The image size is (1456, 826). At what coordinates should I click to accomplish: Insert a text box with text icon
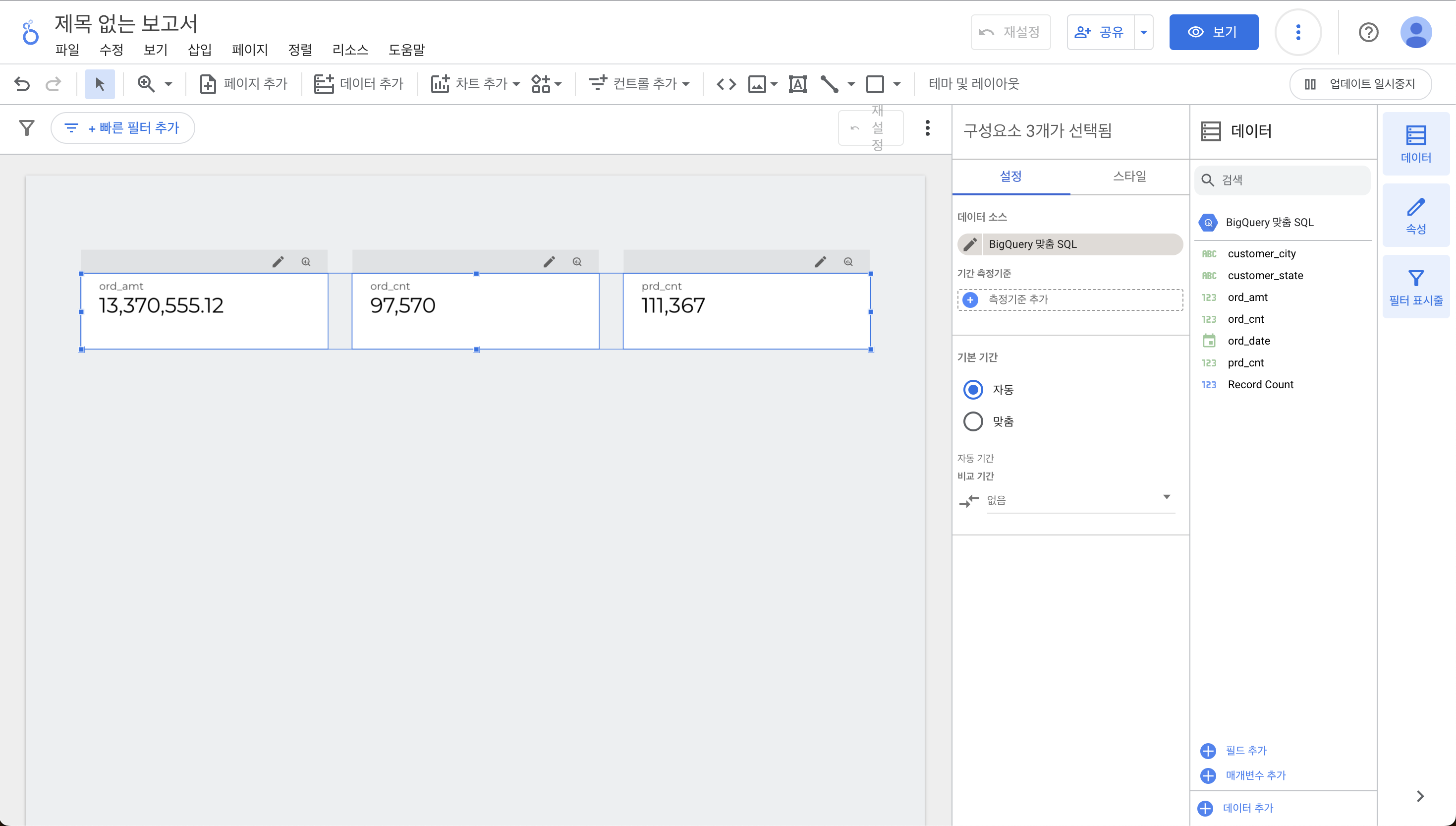[x=797, y=84]
